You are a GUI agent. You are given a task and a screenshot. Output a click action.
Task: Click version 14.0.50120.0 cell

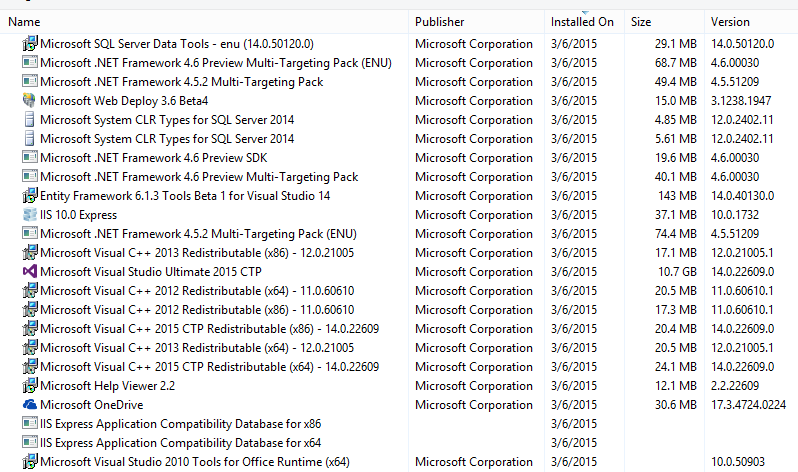point(742,44)
